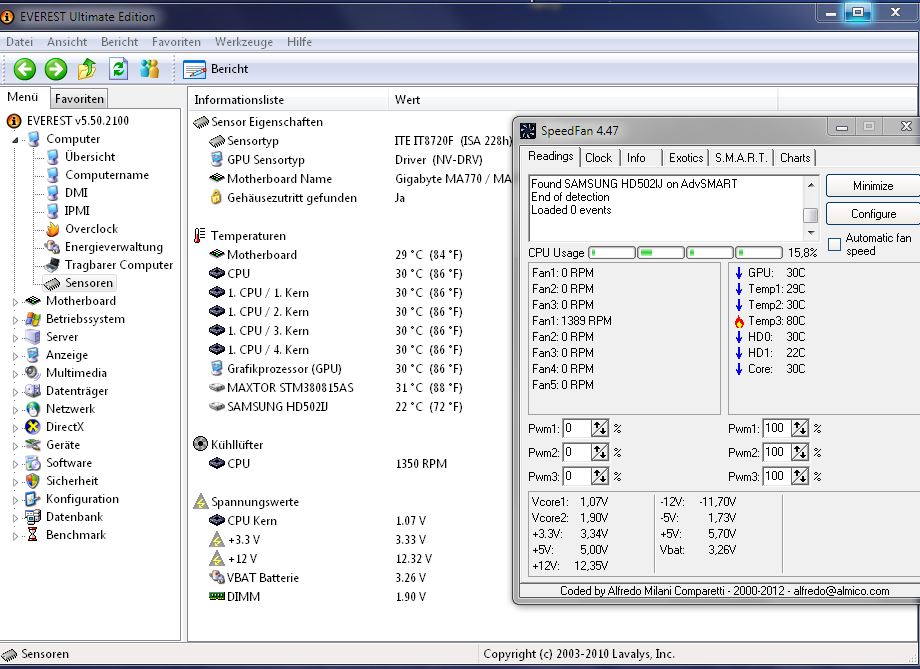Image resolution: width=920 pixels, height=669 pixels.
Task: Expand the Anzeige tree node
Action: point(15,356)
